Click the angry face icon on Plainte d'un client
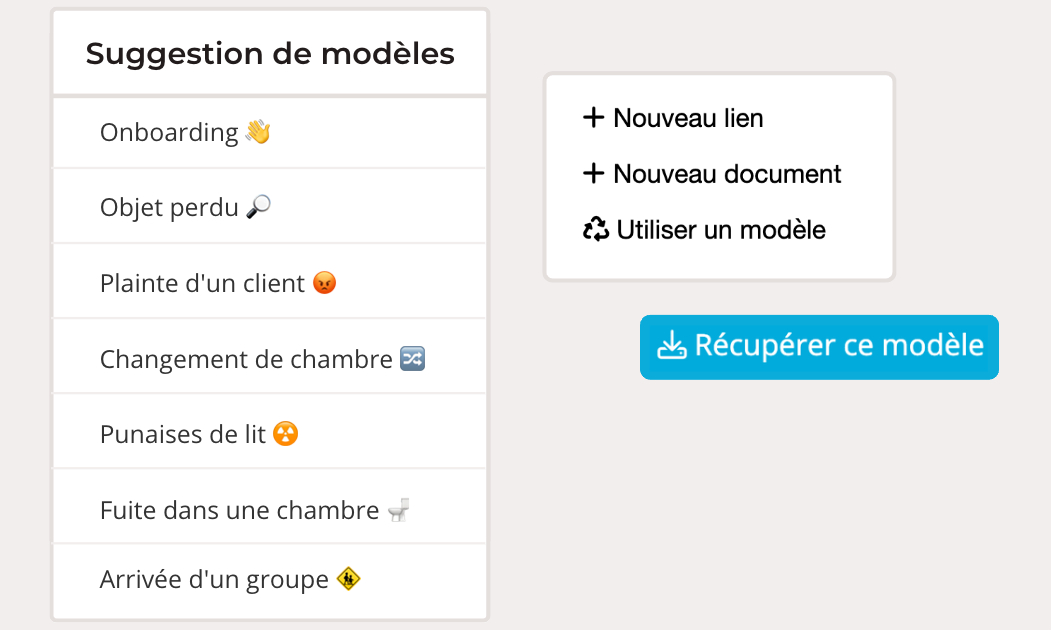The image size is (1051, 630). 324,283
